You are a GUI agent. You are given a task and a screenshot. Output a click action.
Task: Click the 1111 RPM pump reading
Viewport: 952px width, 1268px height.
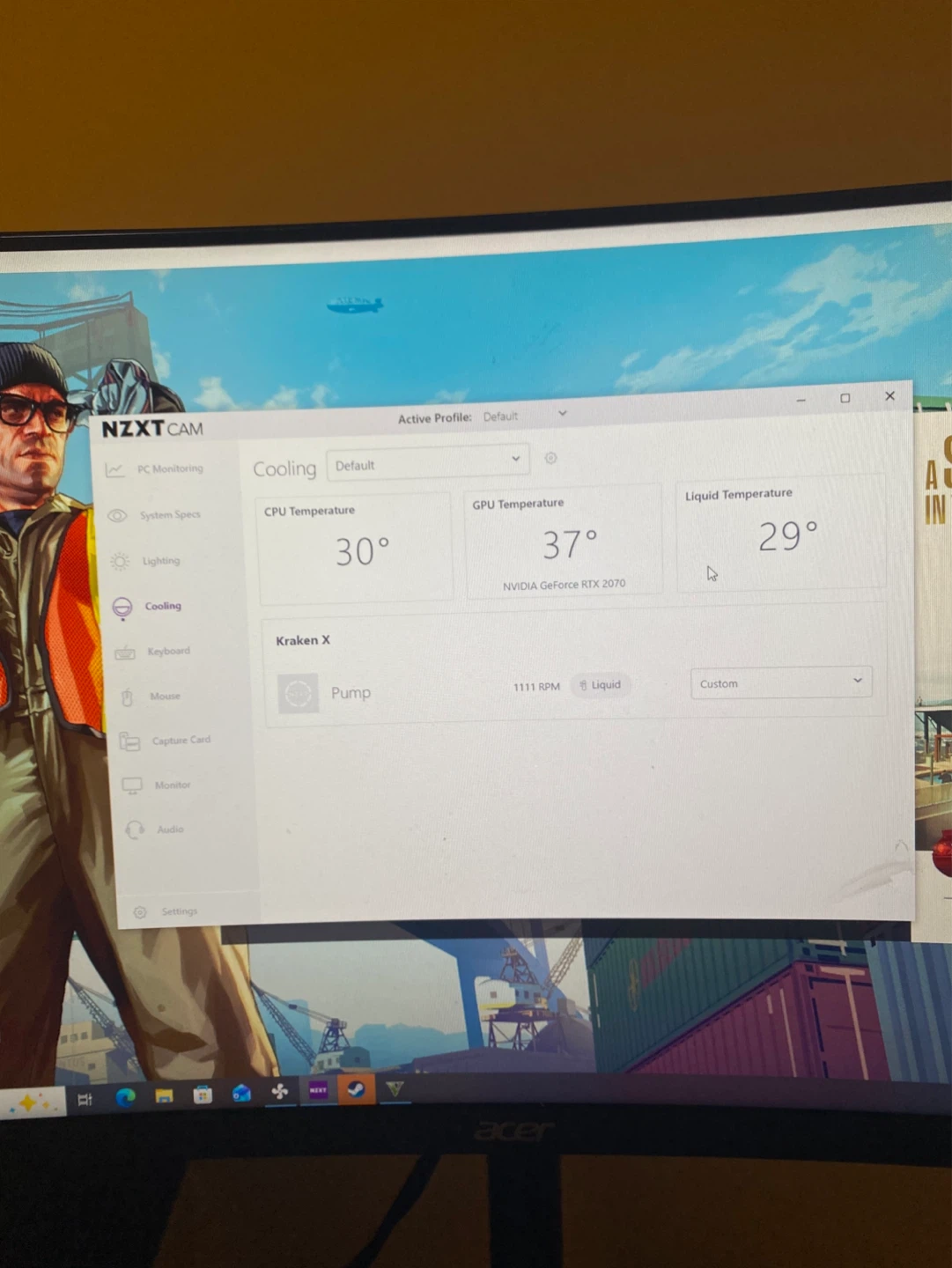coord(536,686)
